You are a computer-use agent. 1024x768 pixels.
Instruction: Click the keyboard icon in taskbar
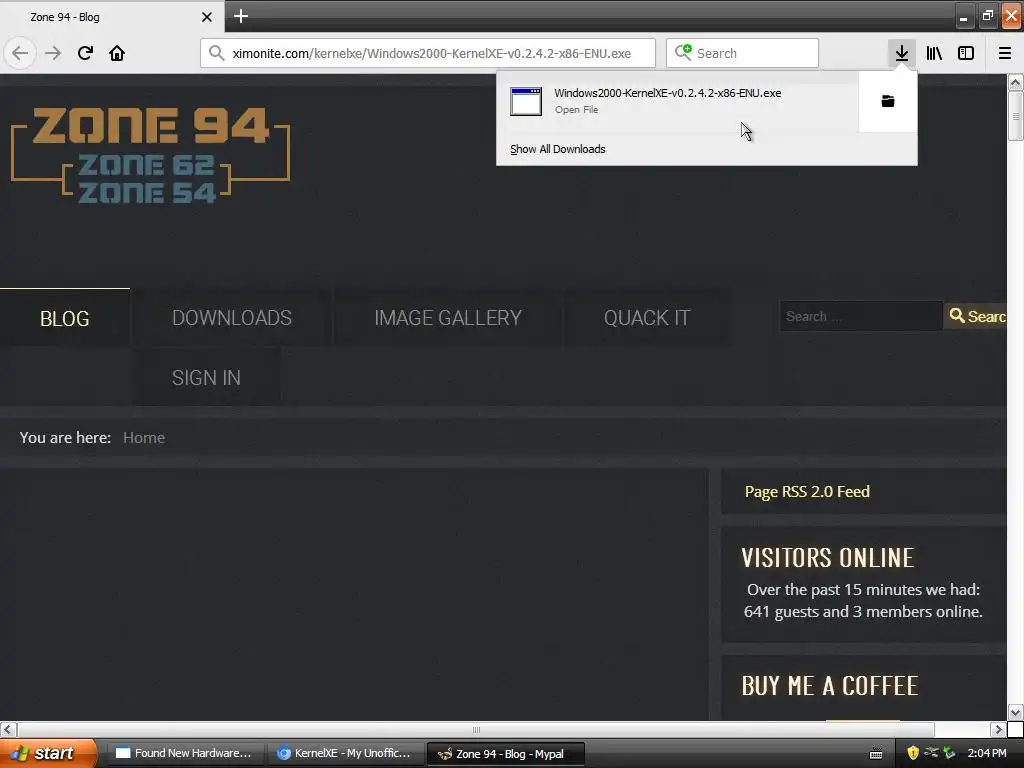[x=876, y=754]
